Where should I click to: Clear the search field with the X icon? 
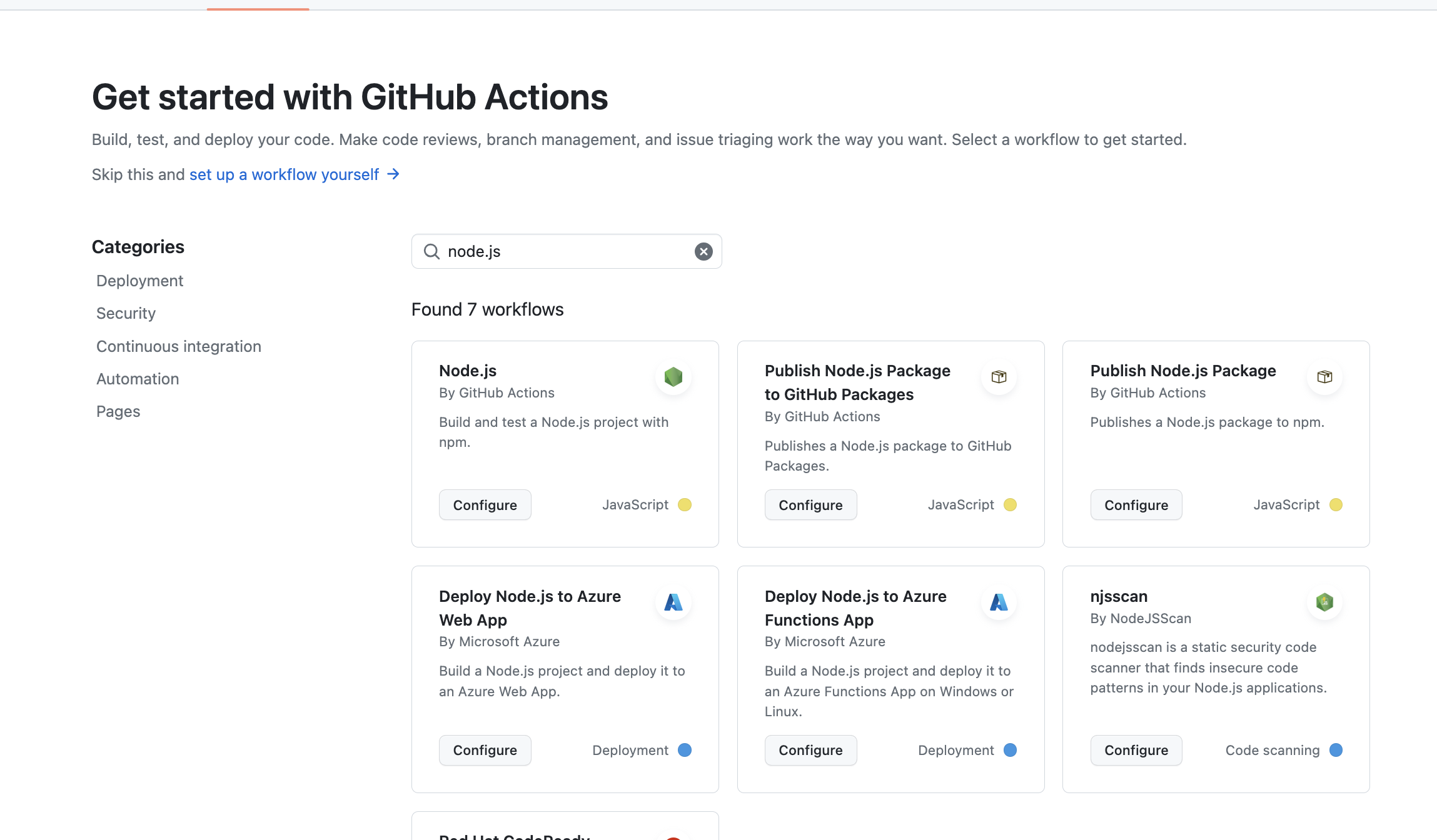703,251
